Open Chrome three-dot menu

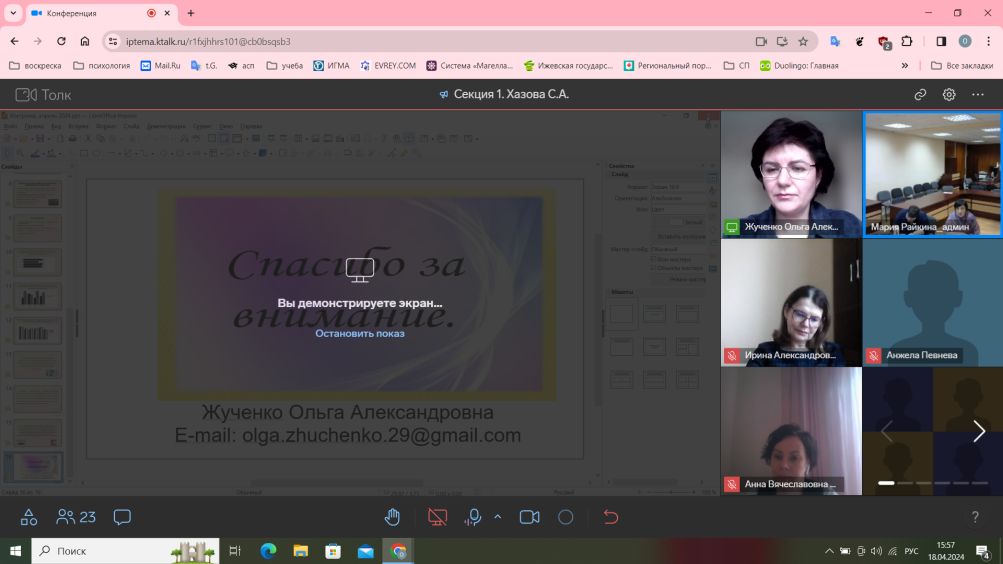[988, 41]
